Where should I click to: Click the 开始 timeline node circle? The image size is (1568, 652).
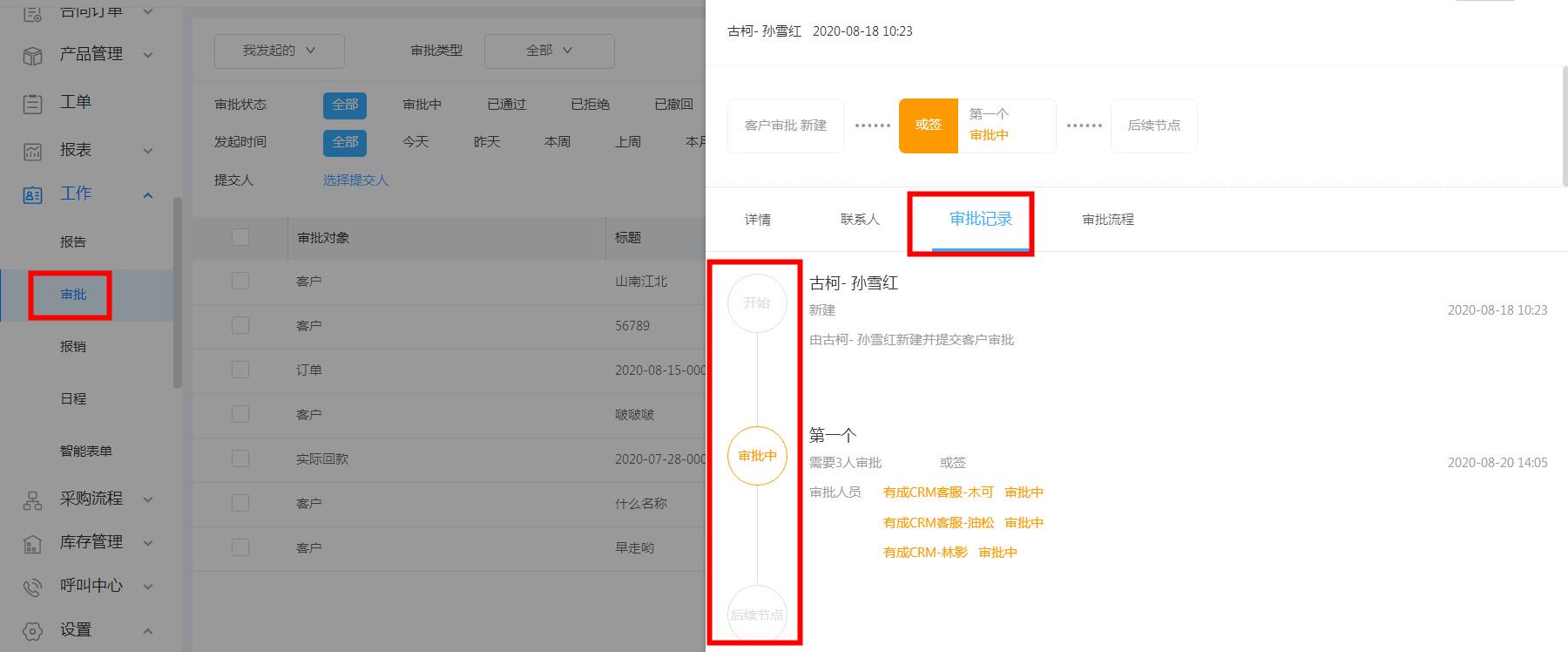pyautogui.click(x=757, y=303)
